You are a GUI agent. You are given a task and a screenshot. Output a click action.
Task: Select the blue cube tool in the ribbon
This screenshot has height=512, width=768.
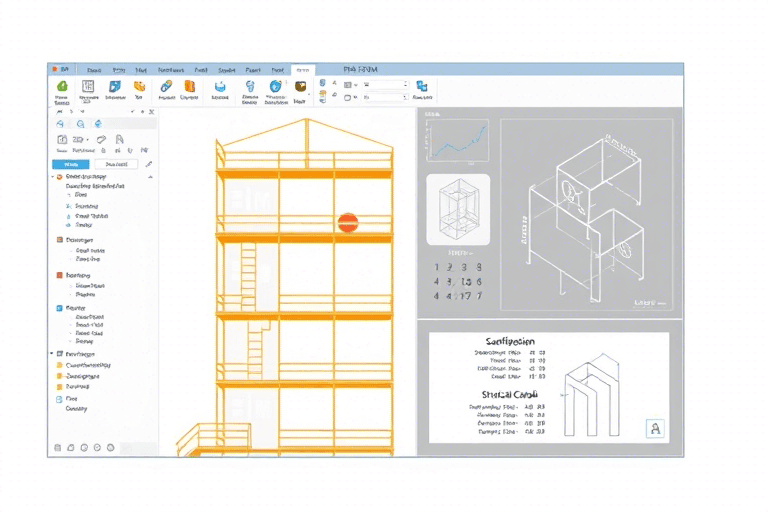pos(114,87)
